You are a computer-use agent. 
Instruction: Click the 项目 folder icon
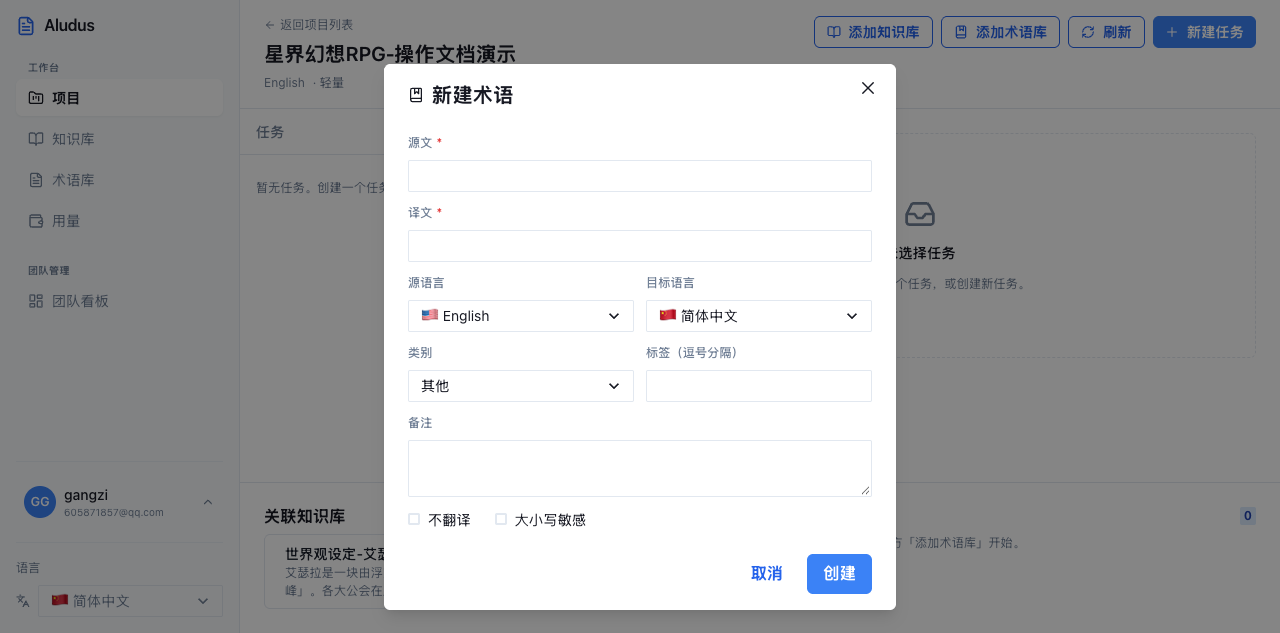point(36,98)
